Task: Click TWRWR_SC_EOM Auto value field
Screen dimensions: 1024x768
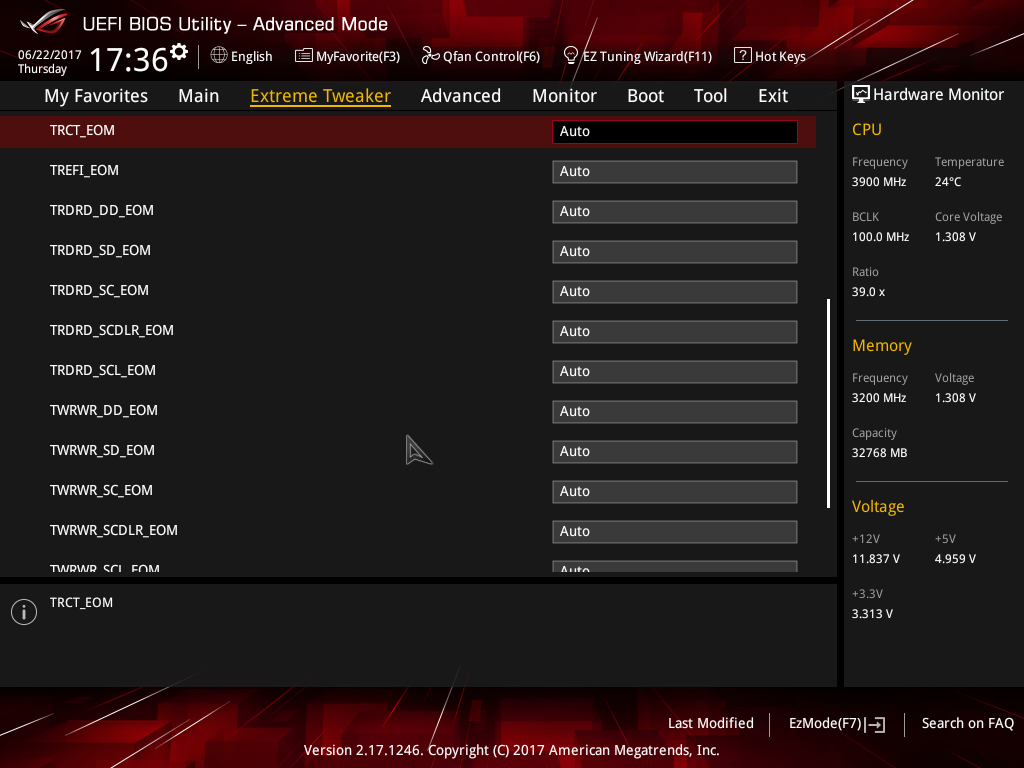Action: (675, 492)
